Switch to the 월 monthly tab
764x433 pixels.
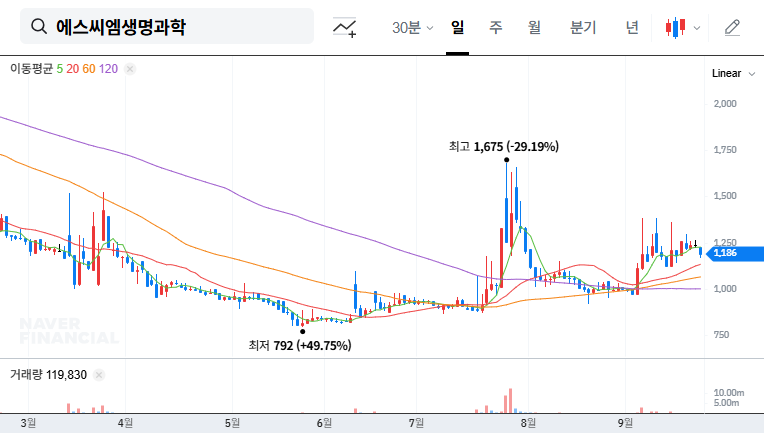pos(535,27)
